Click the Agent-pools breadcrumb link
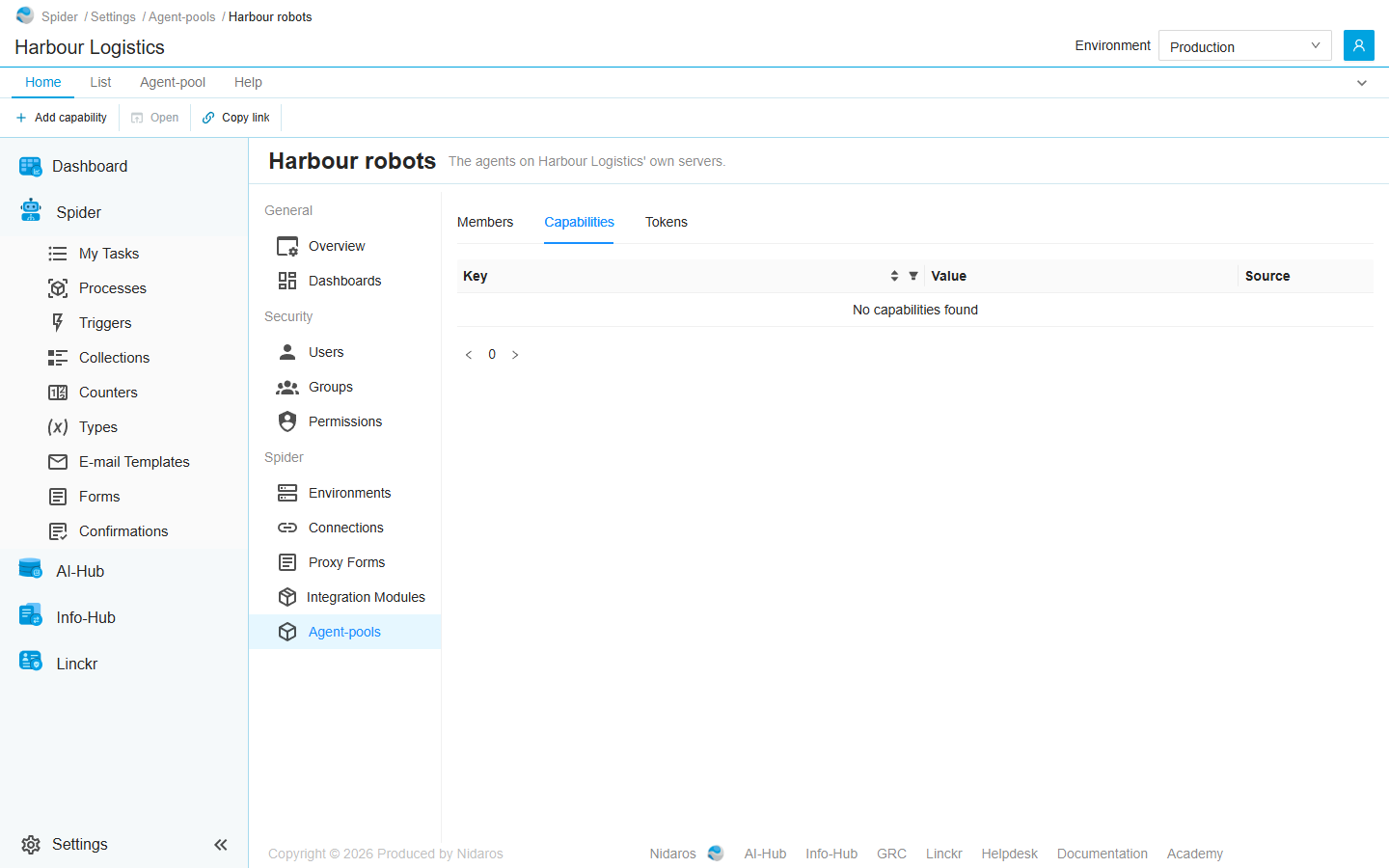The image size is (1389, 868). [x=182, y=16]
